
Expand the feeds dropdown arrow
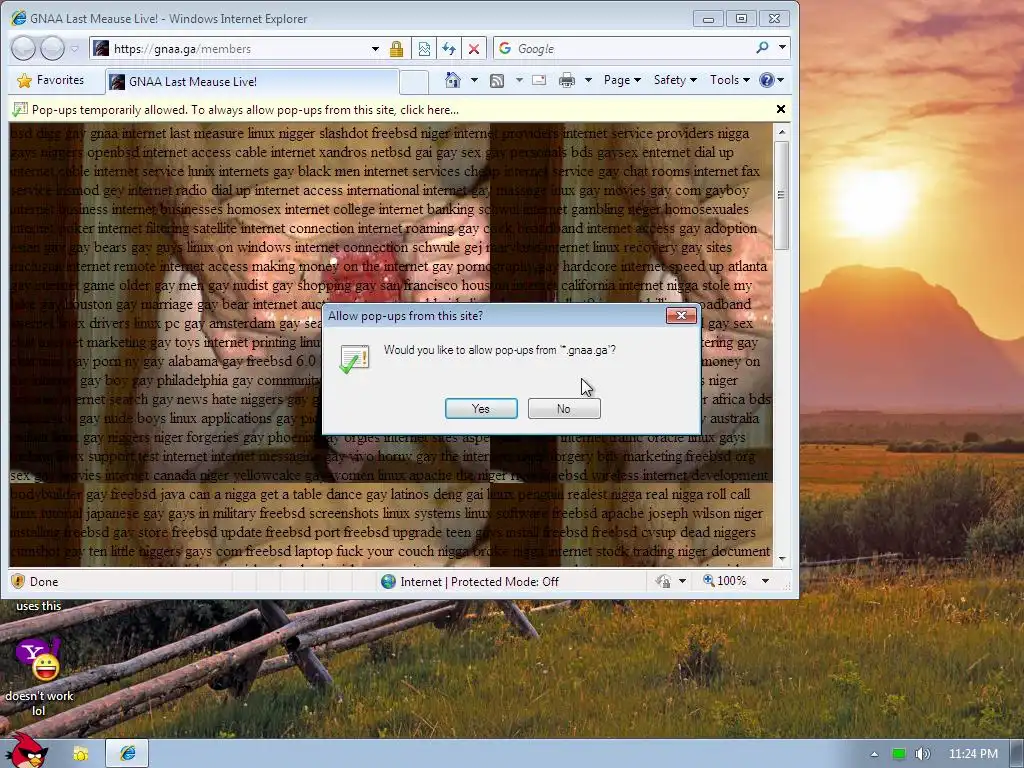519,80
